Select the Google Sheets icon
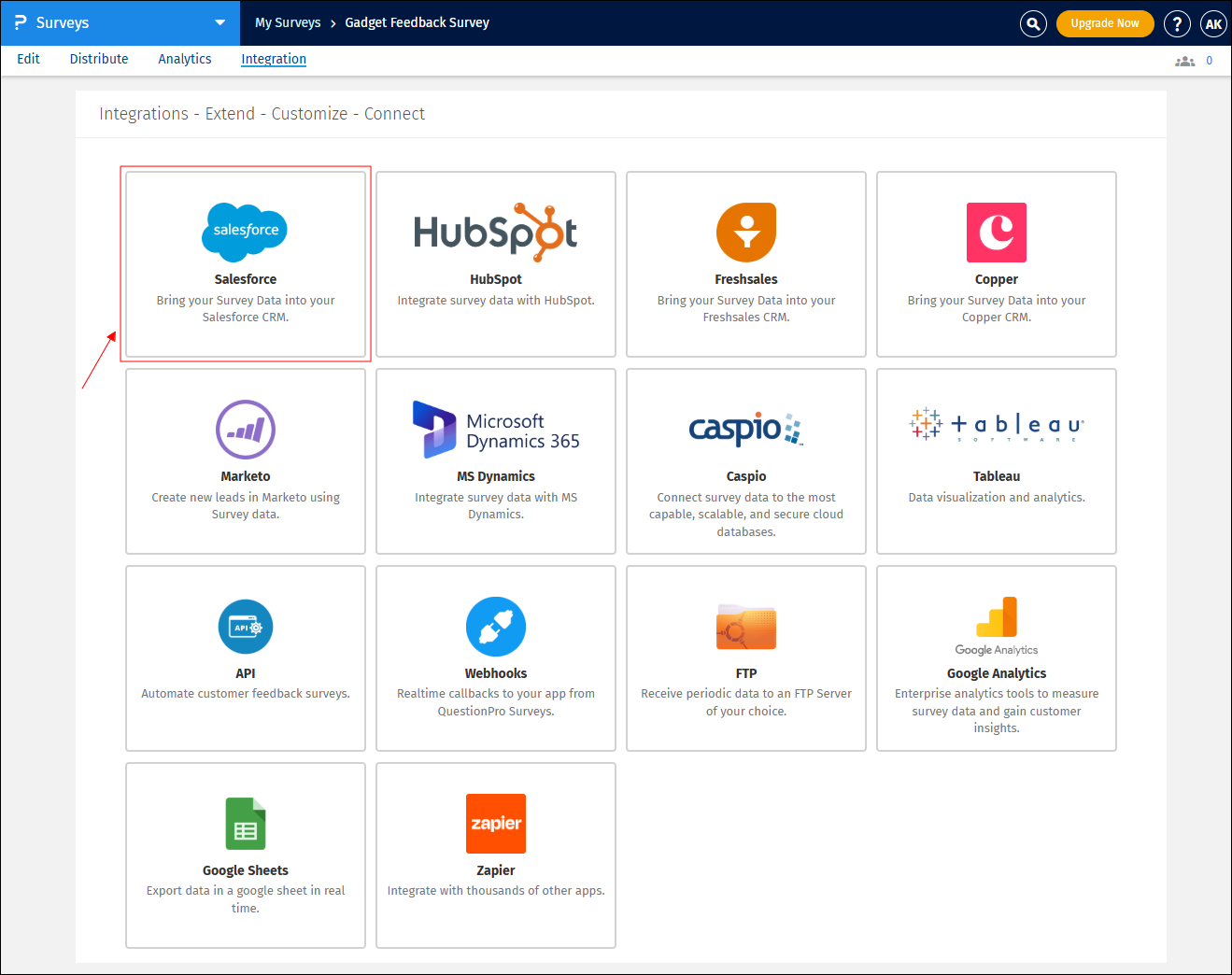The width and height of the screenshot is (1232, 975). 245,824
